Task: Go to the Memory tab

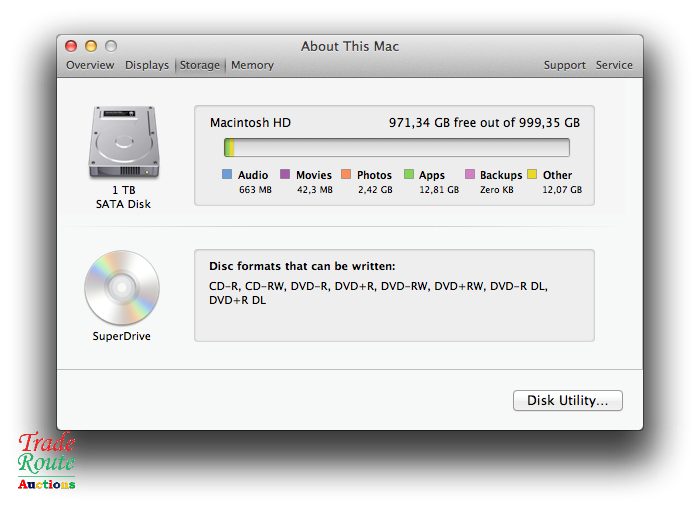Action: [252, 65]
